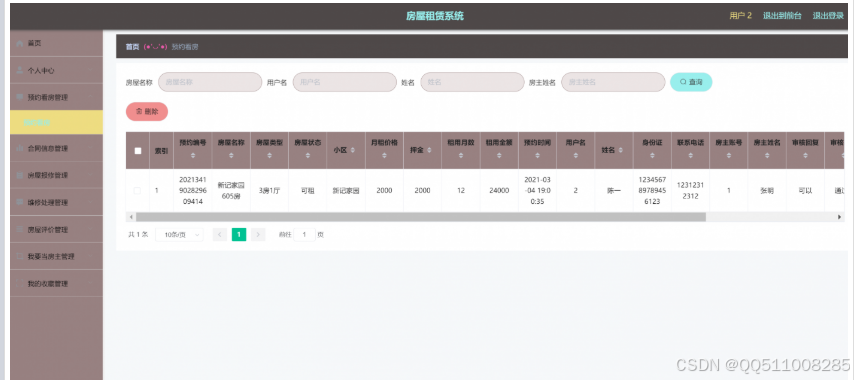Click the 张明 landlord name cell
Viewport: 854px width, 380px height.
click(x=767, y=191)
